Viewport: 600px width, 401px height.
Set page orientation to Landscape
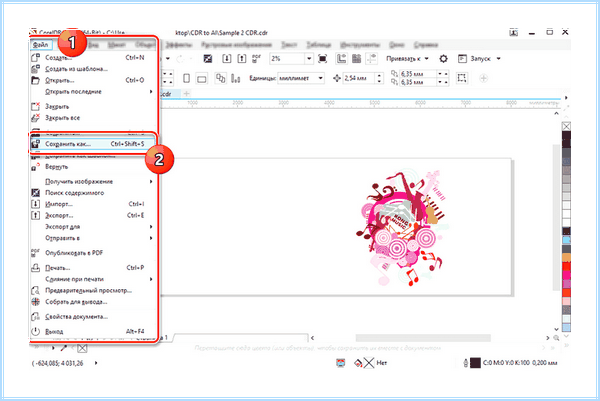point(201,79)
